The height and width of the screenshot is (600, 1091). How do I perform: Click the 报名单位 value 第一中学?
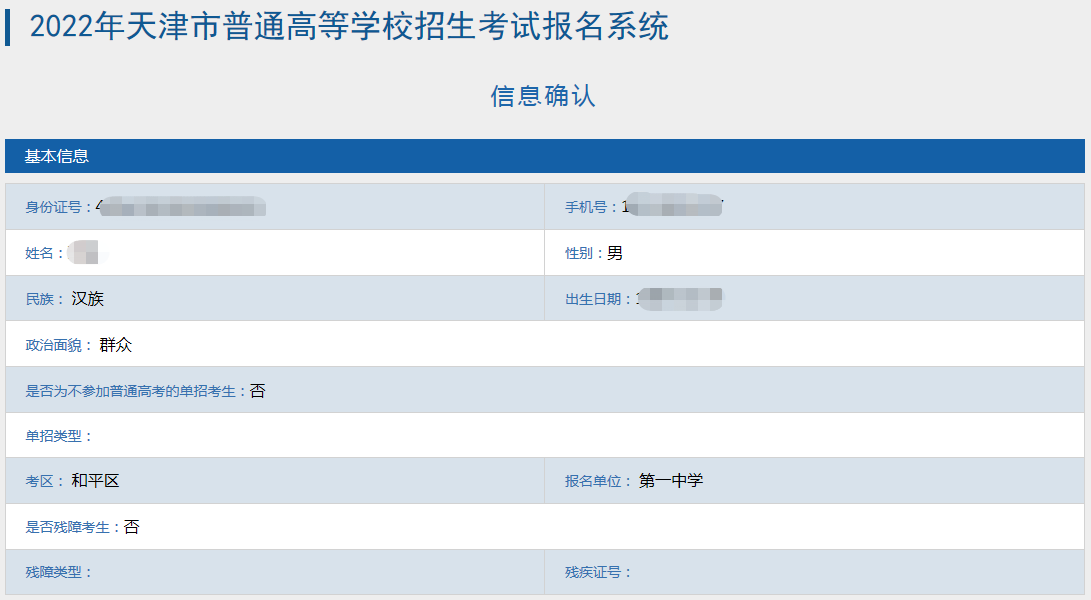[671, 481]
